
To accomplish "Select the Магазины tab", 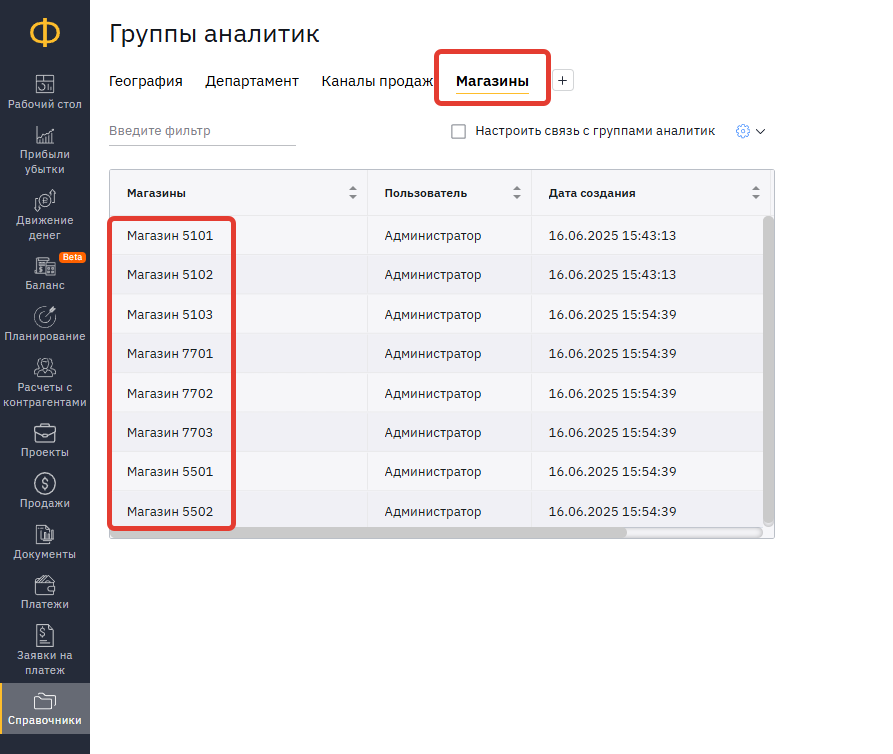I will 492,81.
